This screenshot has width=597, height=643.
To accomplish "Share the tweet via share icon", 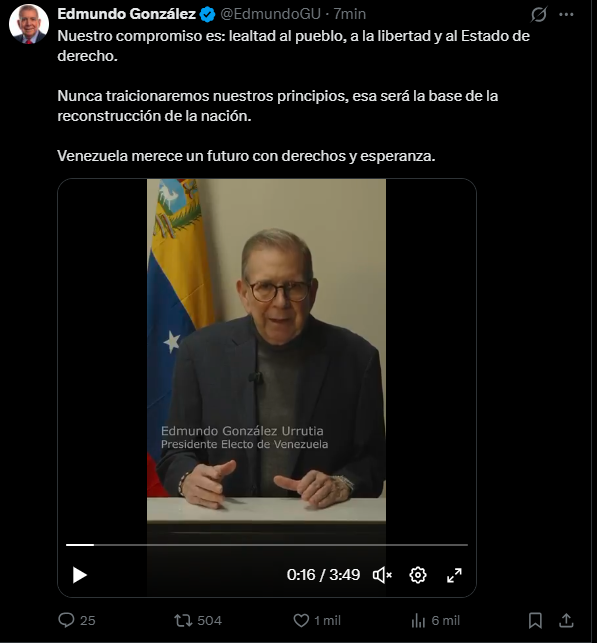I will point(566,620).
